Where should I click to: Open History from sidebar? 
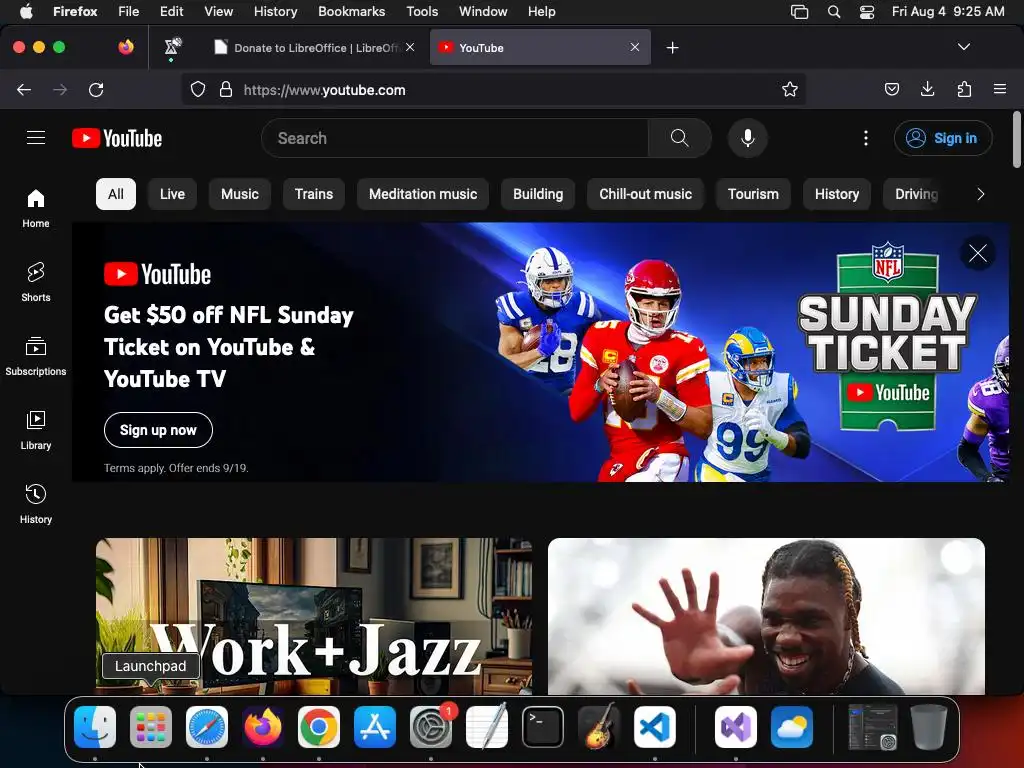[36, 504]
